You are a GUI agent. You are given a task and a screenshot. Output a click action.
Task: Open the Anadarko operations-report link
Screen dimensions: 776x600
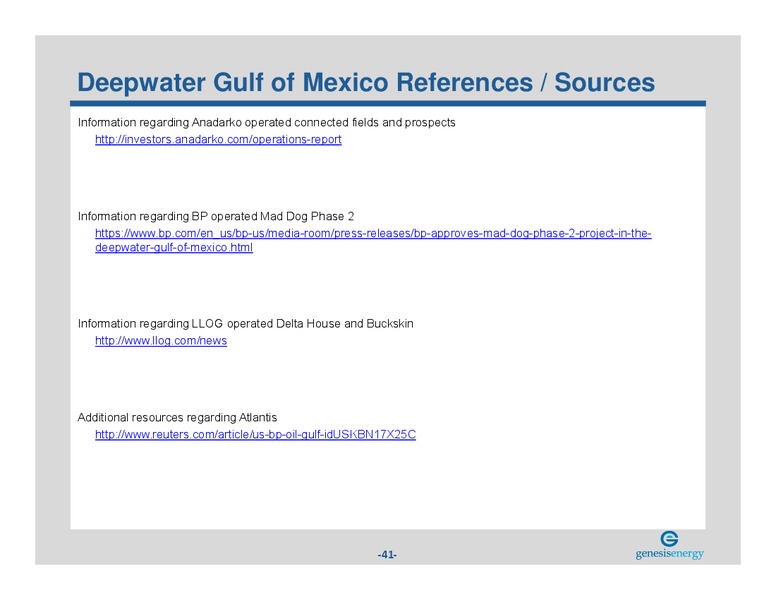218,140
